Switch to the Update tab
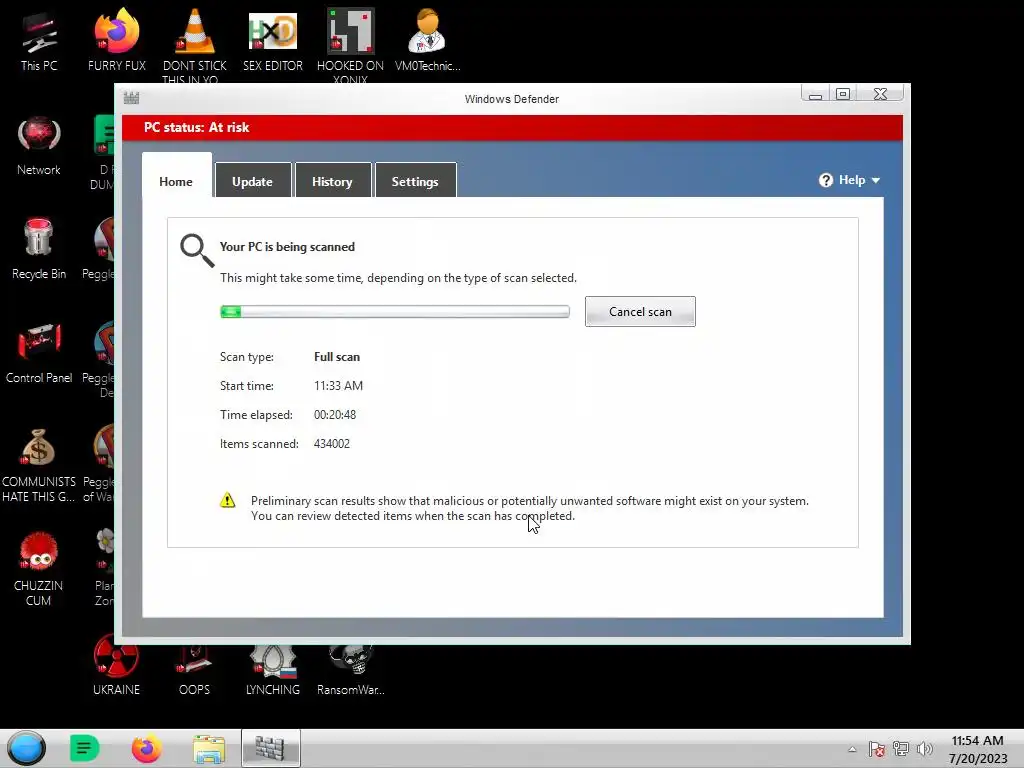Screen dimensions: 1024x768 253,180
